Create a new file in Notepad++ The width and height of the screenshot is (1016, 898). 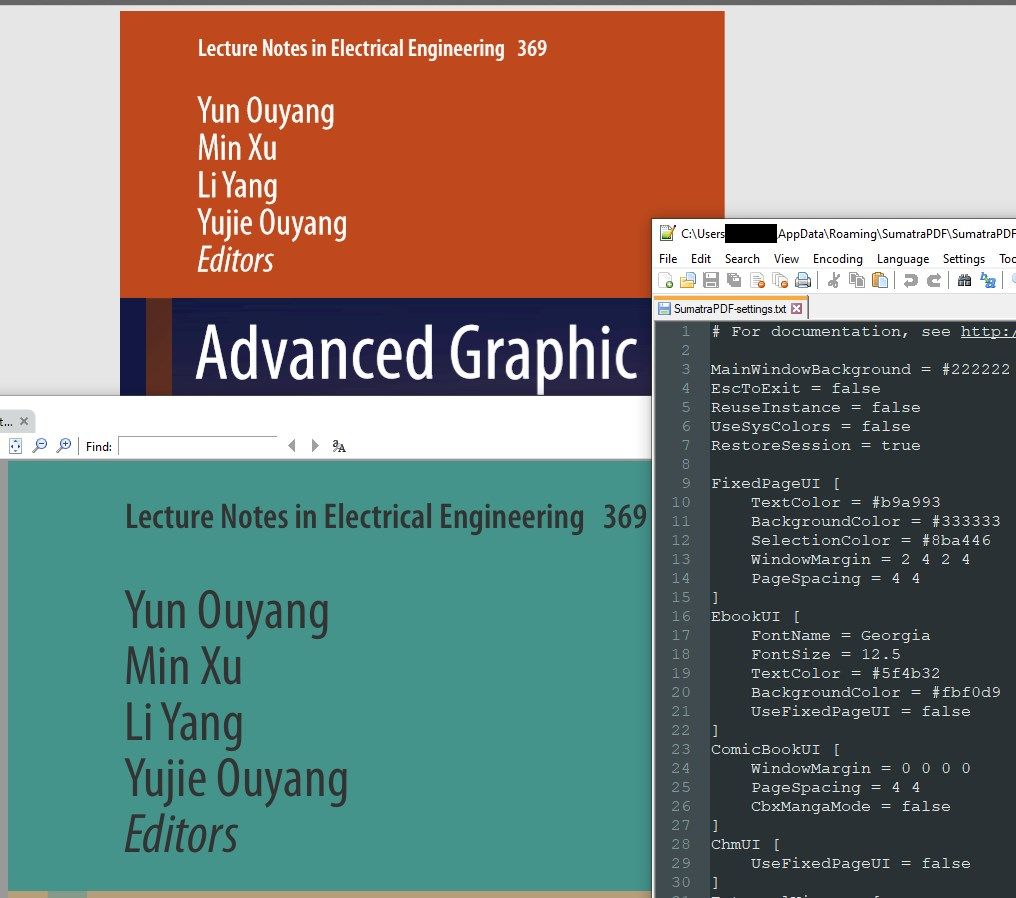point(664,282)
